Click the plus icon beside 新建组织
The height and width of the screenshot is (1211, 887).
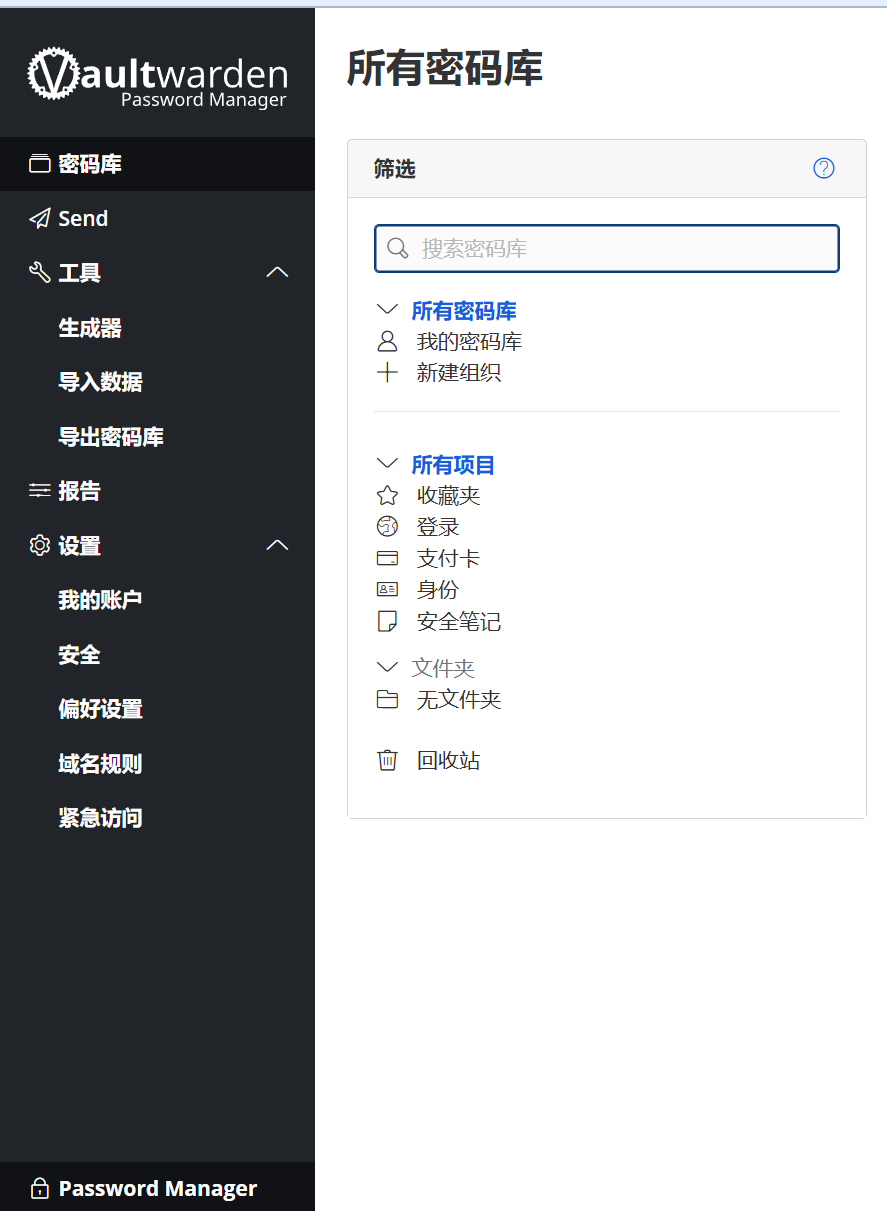pos(387,373)
